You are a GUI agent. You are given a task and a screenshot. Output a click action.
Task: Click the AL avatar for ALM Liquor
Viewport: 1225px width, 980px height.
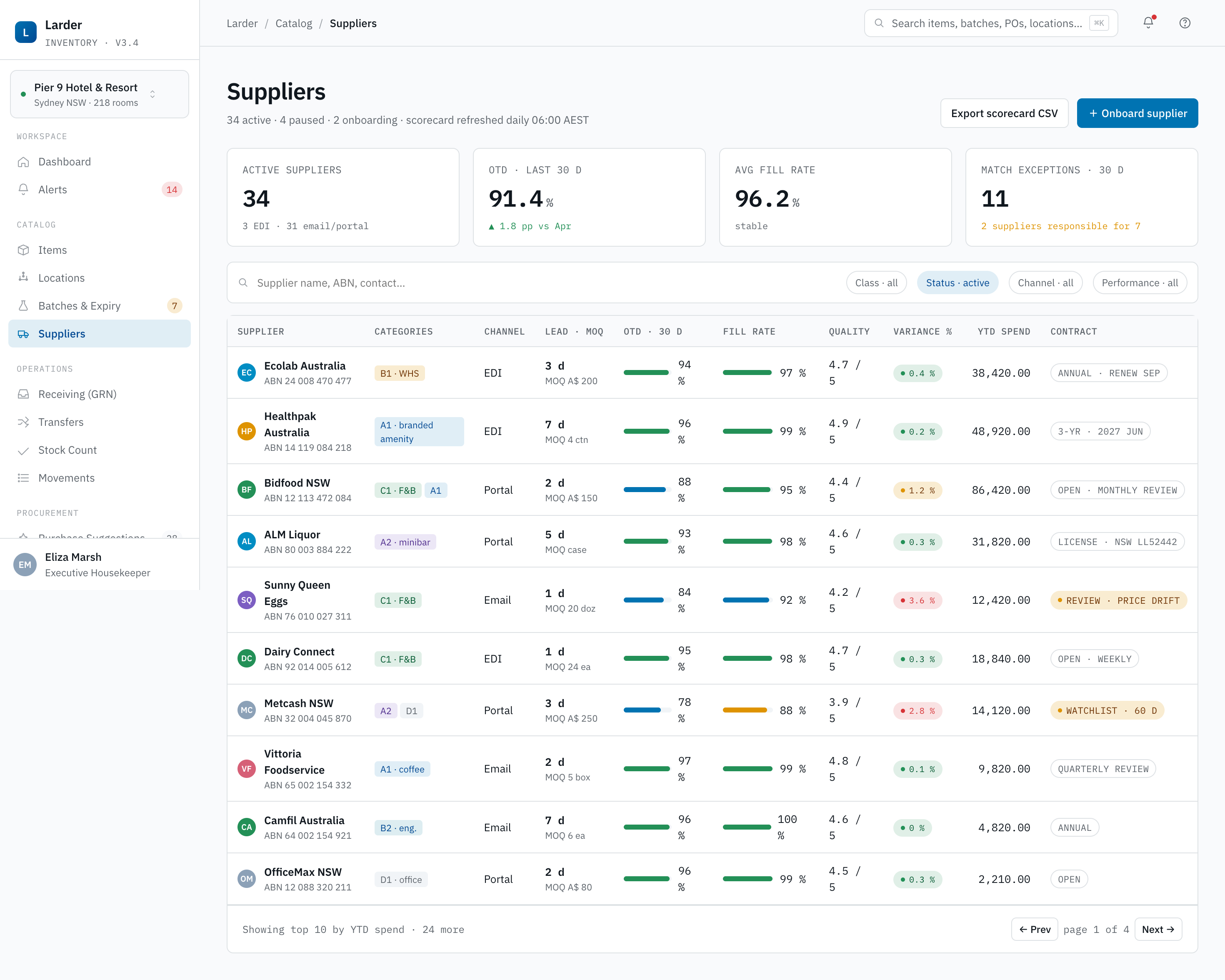247,541
